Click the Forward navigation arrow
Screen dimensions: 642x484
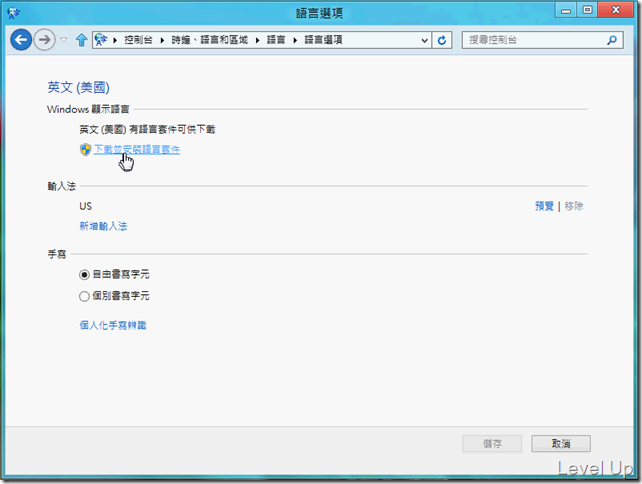coord(44,40)
